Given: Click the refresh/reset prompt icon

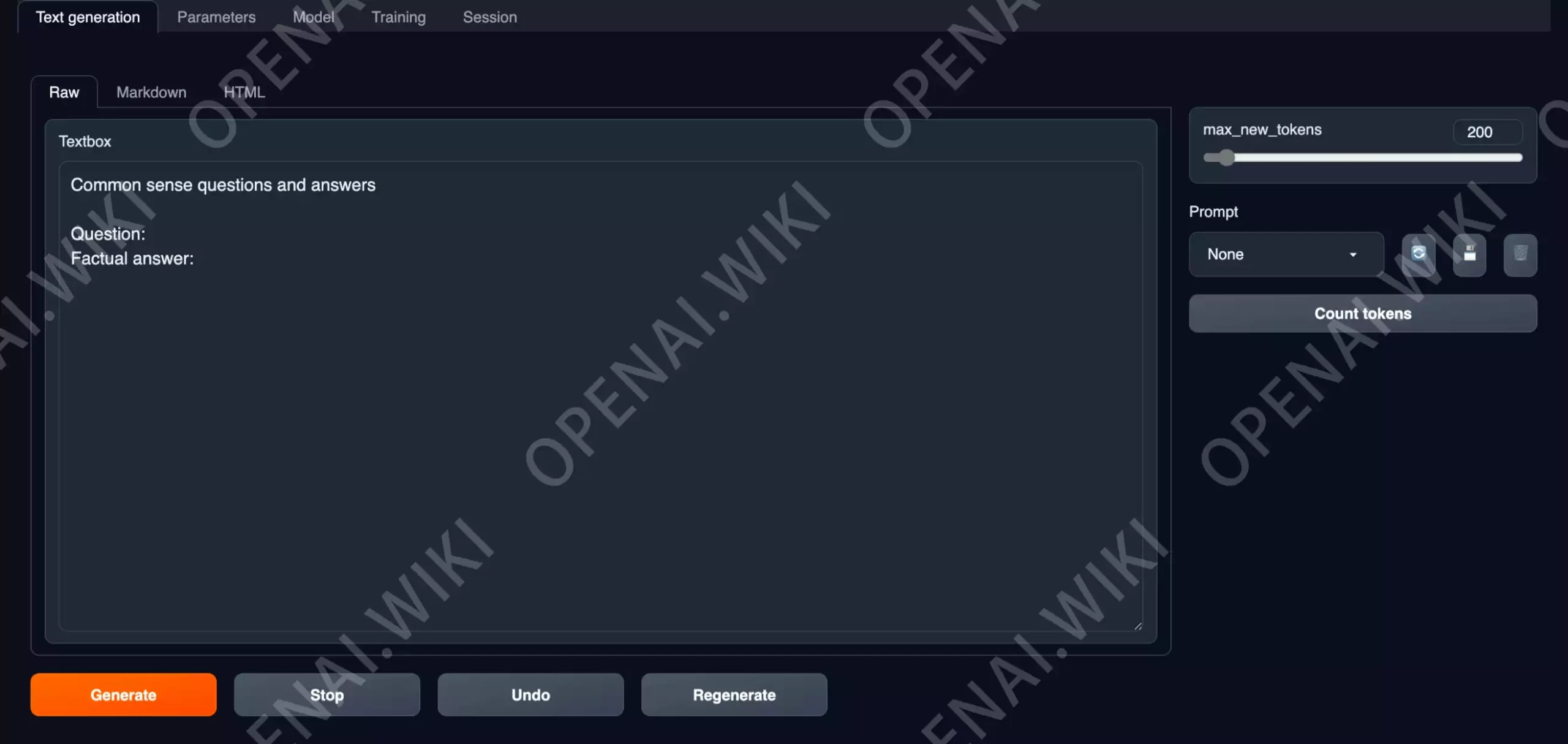Looking at the screenshot, I should (1420, 253).
